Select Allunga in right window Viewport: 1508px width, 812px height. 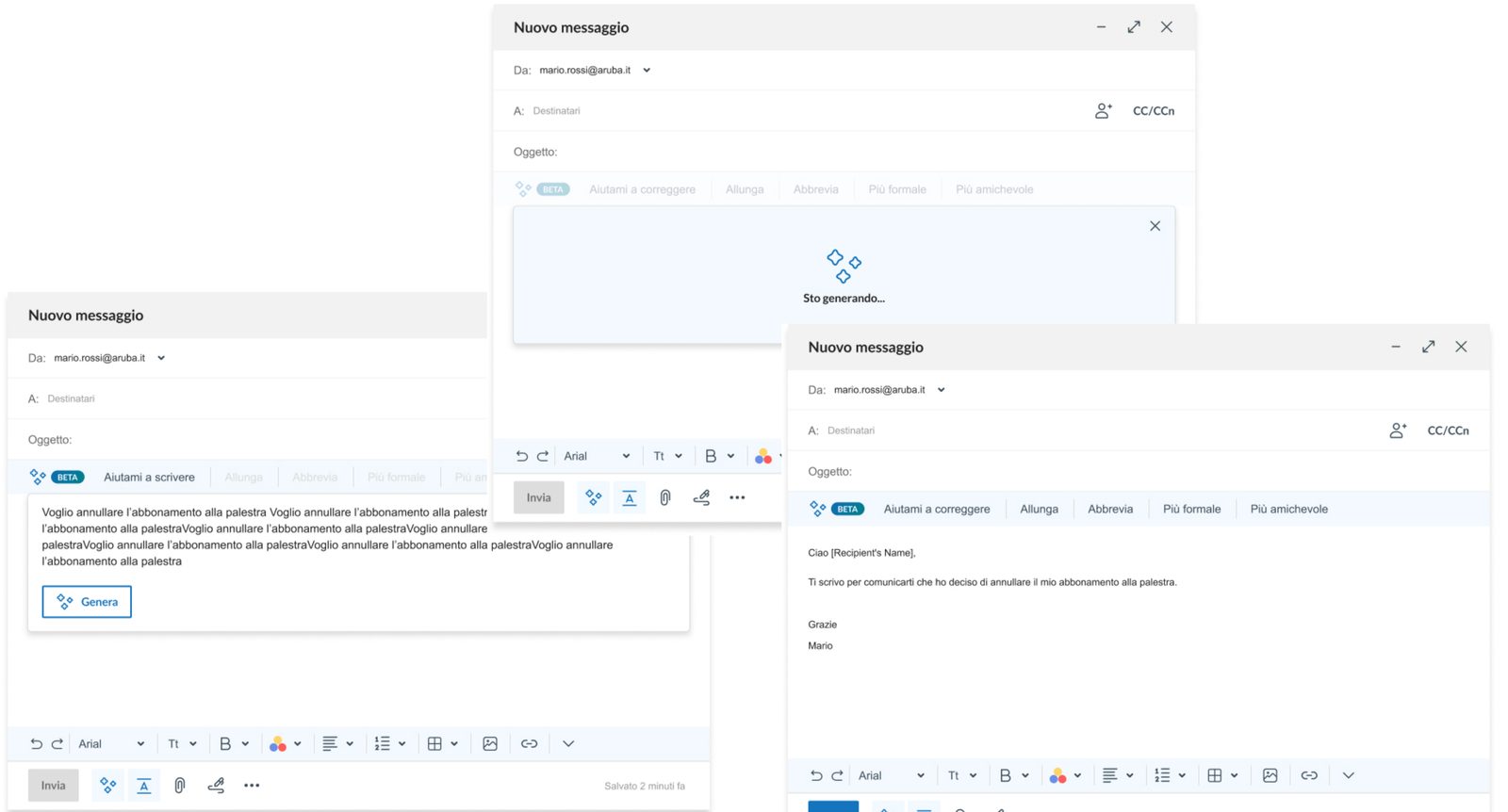pos(1039,510)
